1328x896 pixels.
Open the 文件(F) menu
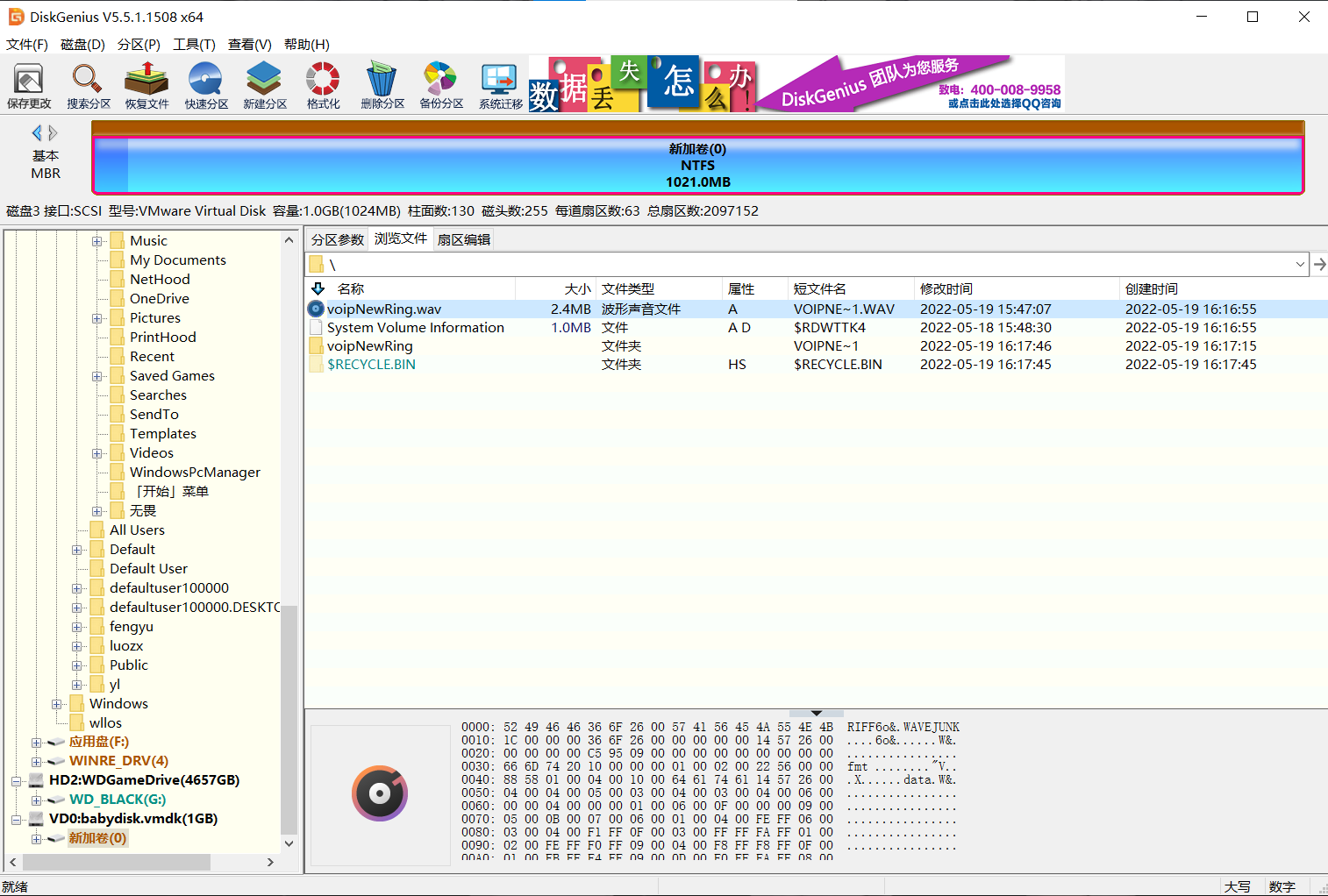point(27,45)
